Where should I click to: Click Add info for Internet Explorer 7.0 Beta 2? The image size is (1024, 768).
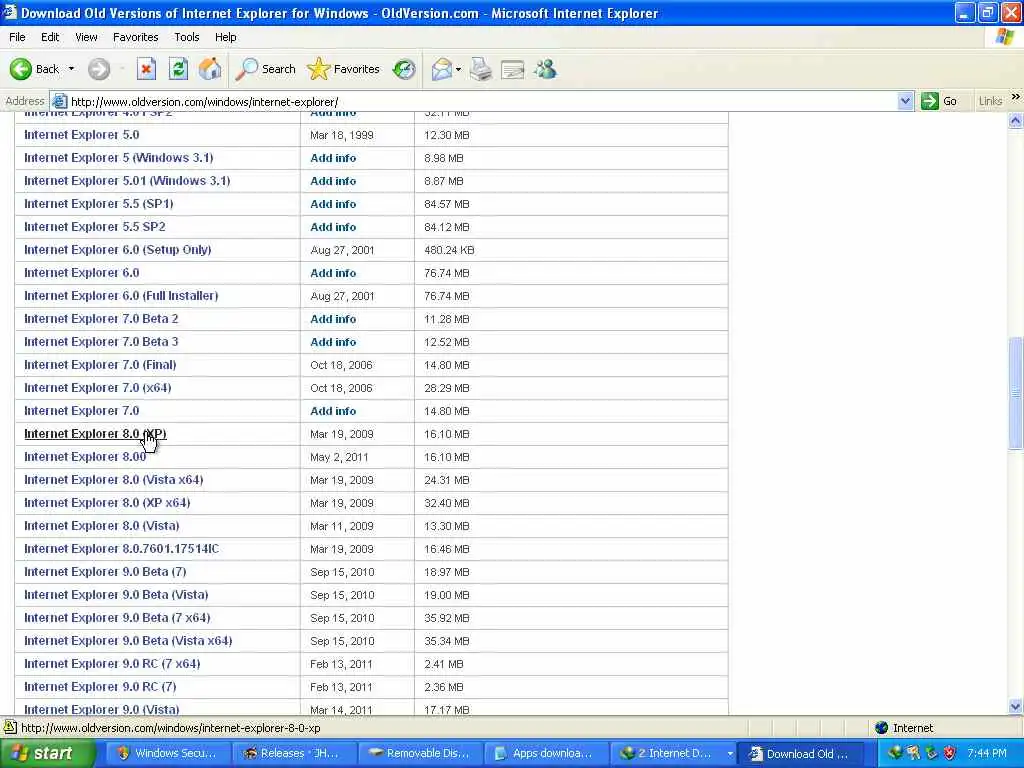point(333,319)
